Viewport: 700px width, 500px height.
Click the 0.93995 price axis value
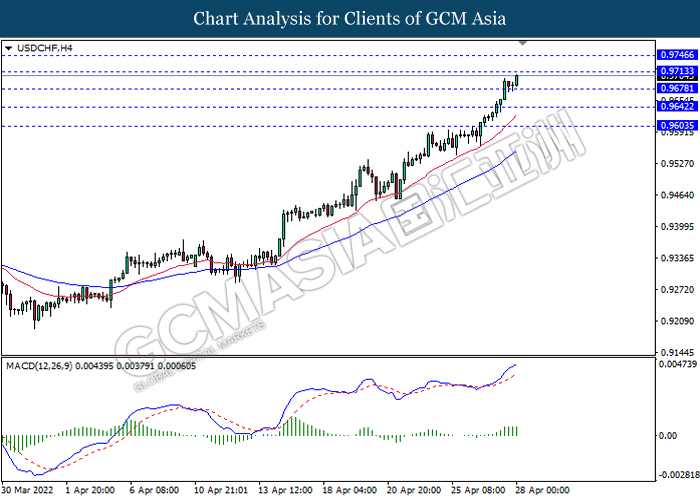pyautogui.click(x=677, y=227)
